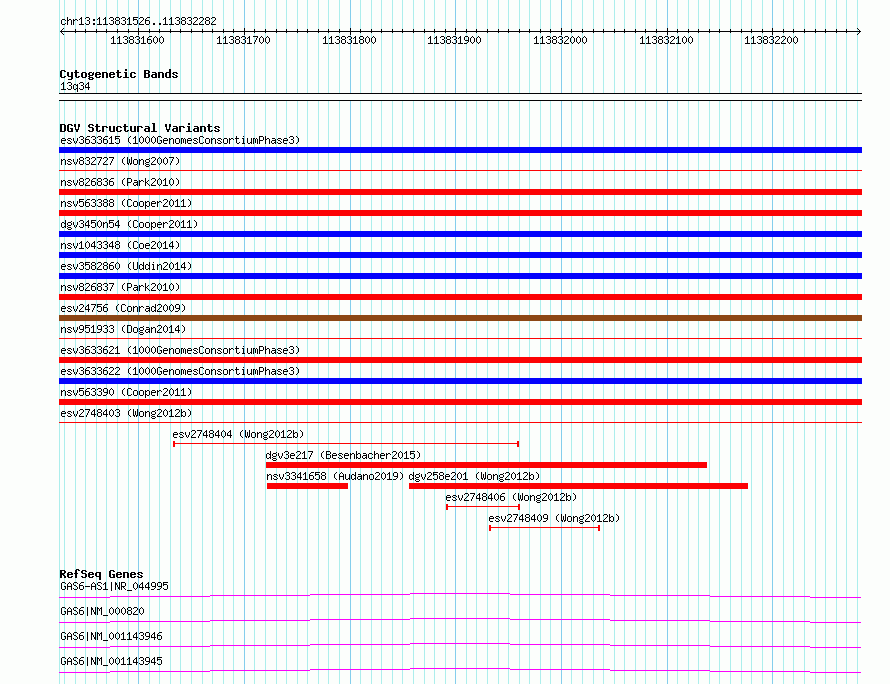
Task: Click the DGV Structural Variants heading
Action: (x=140, y=128)
